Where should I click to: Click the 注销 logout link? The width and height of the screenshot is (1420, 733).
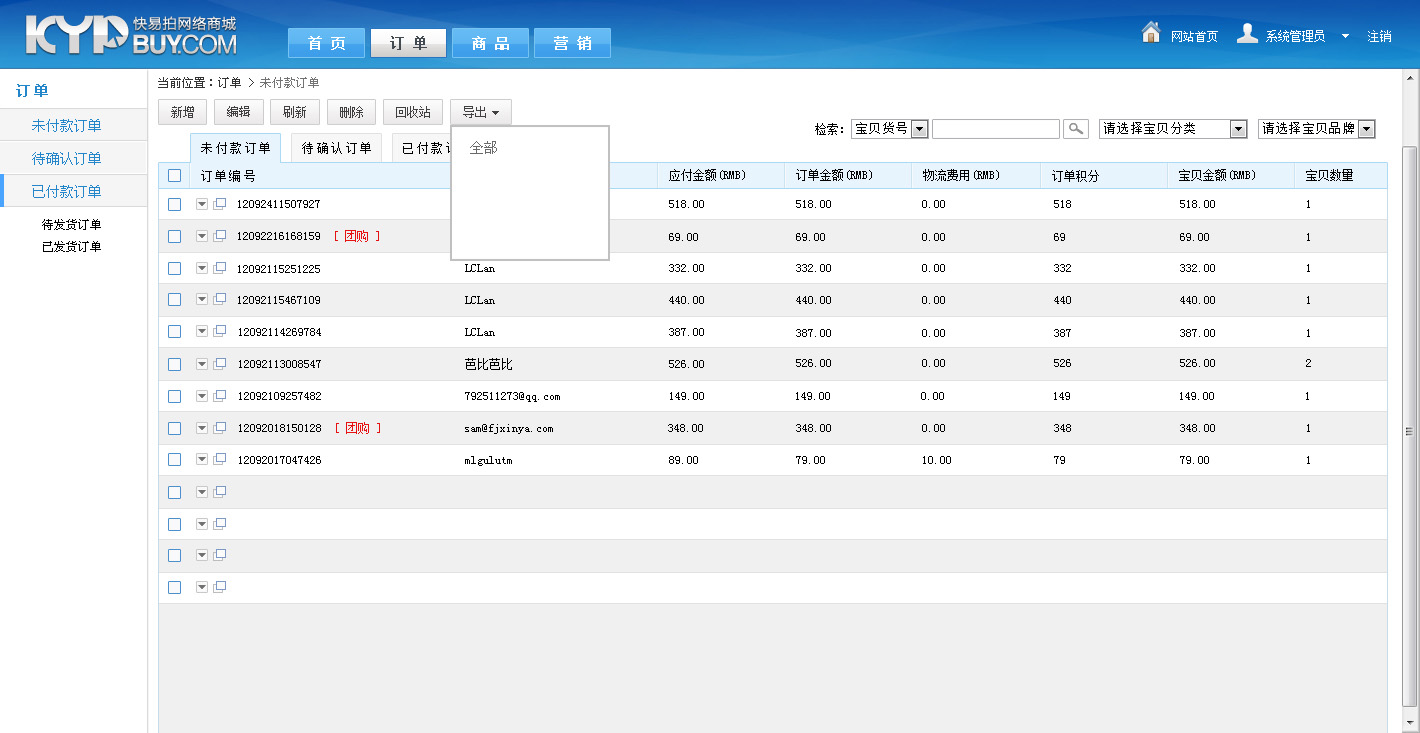tap(1379, 36)
